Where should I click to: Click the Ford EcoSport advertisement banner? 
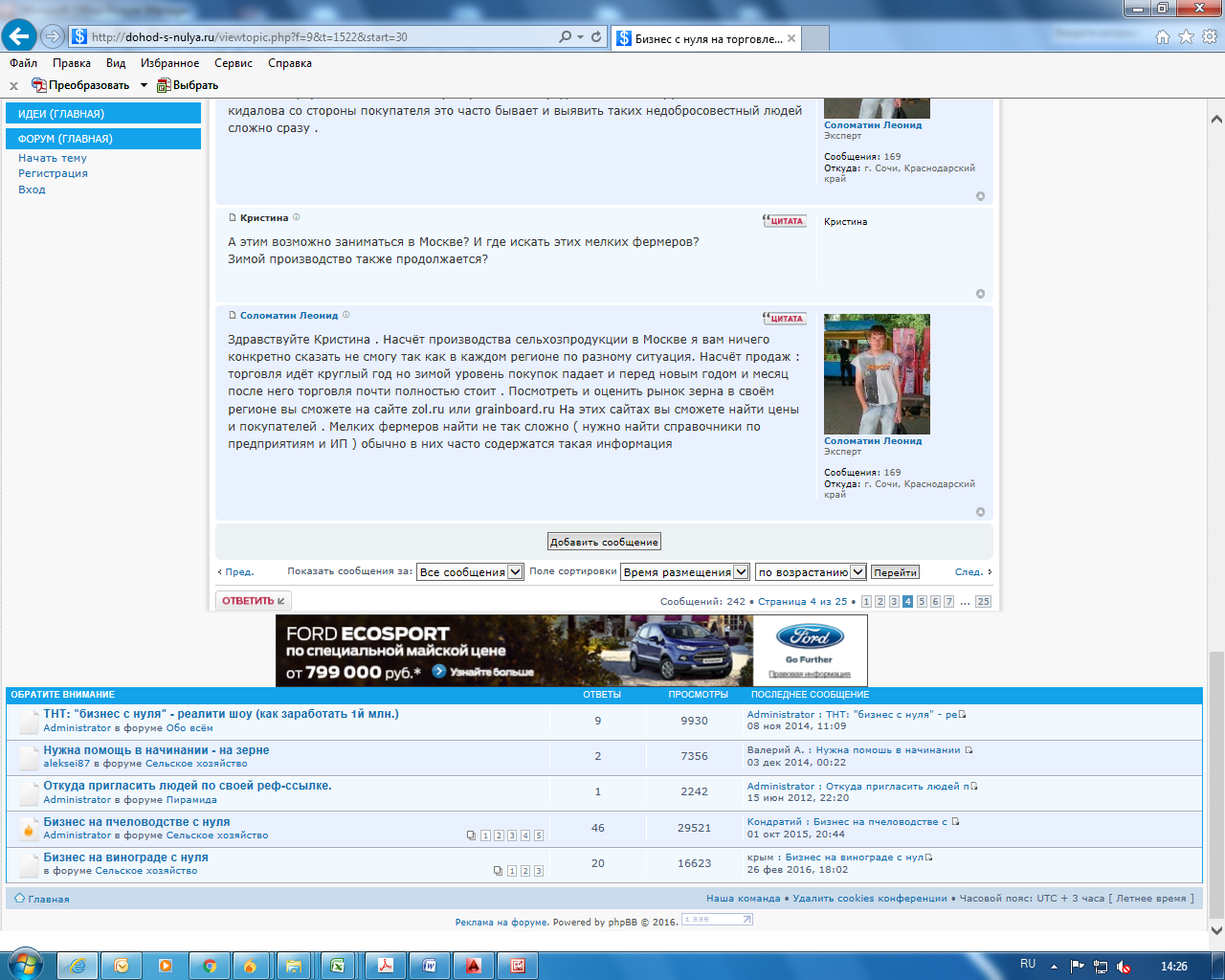pyautogui.click(x=571, y=651)
